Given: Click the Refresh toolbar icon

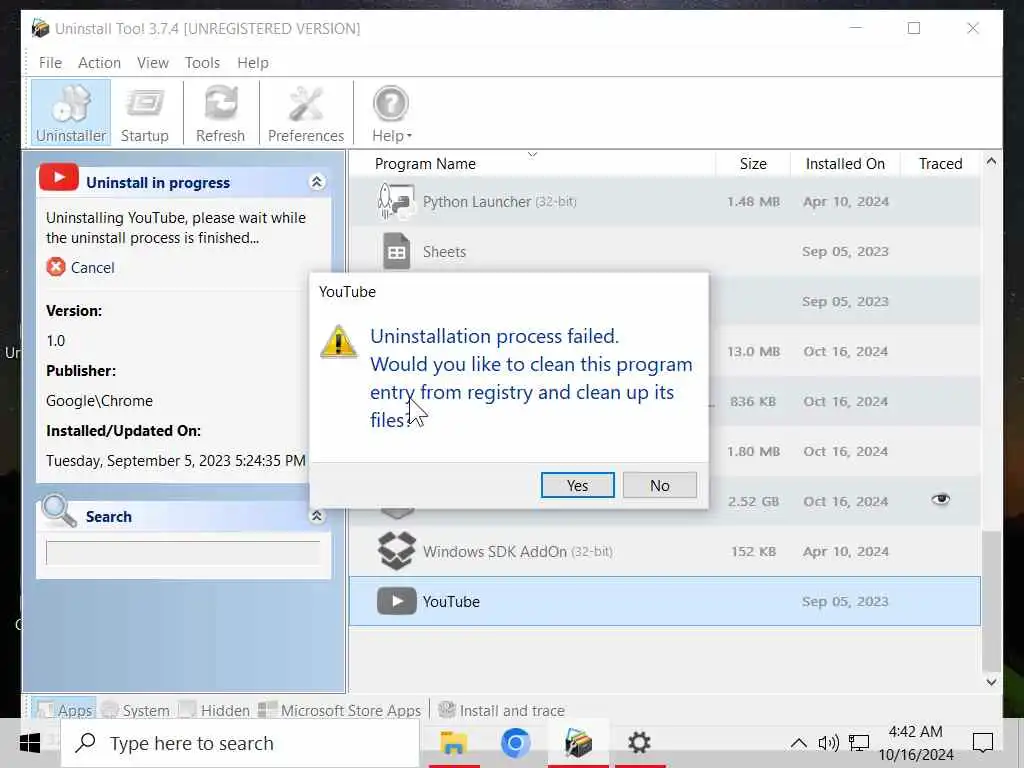Looking at the screenshot, I should click(220, 112).
